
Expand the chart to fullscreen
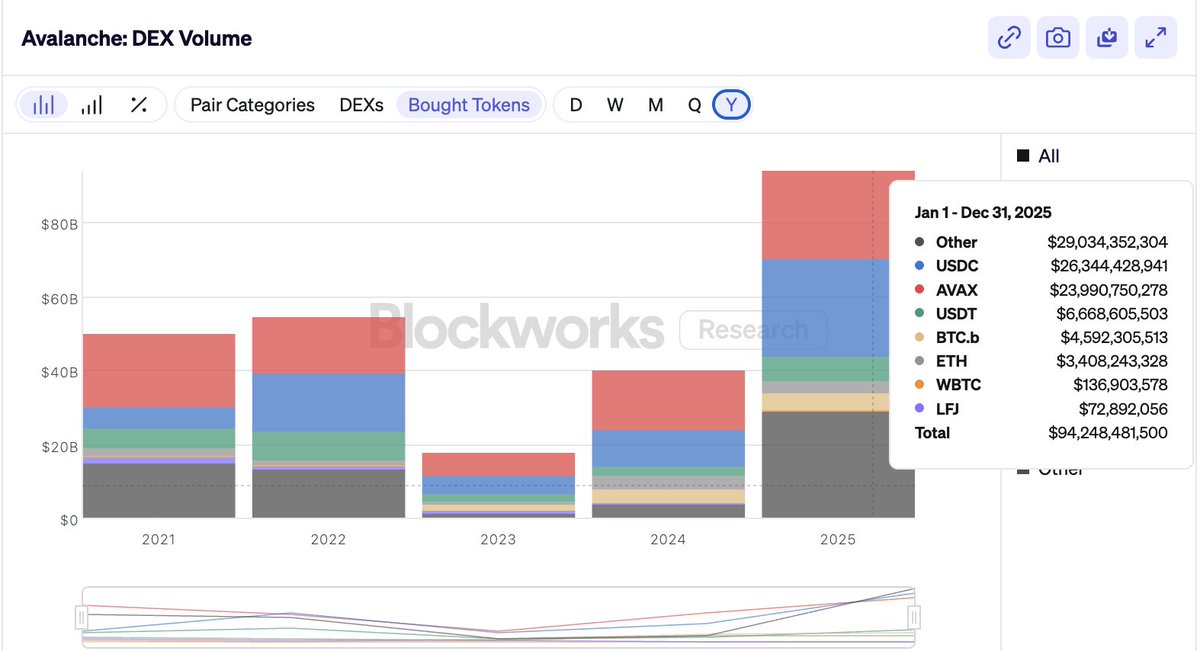(1156, 38)
